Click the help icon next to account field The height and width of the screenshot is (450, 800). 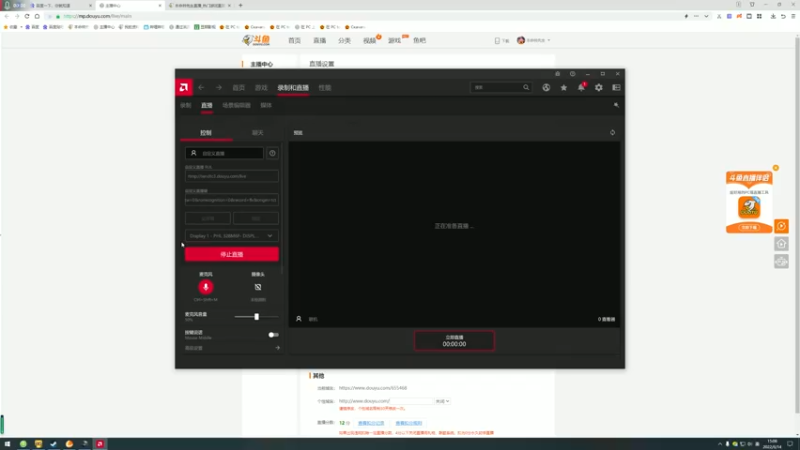click(272, 153)
